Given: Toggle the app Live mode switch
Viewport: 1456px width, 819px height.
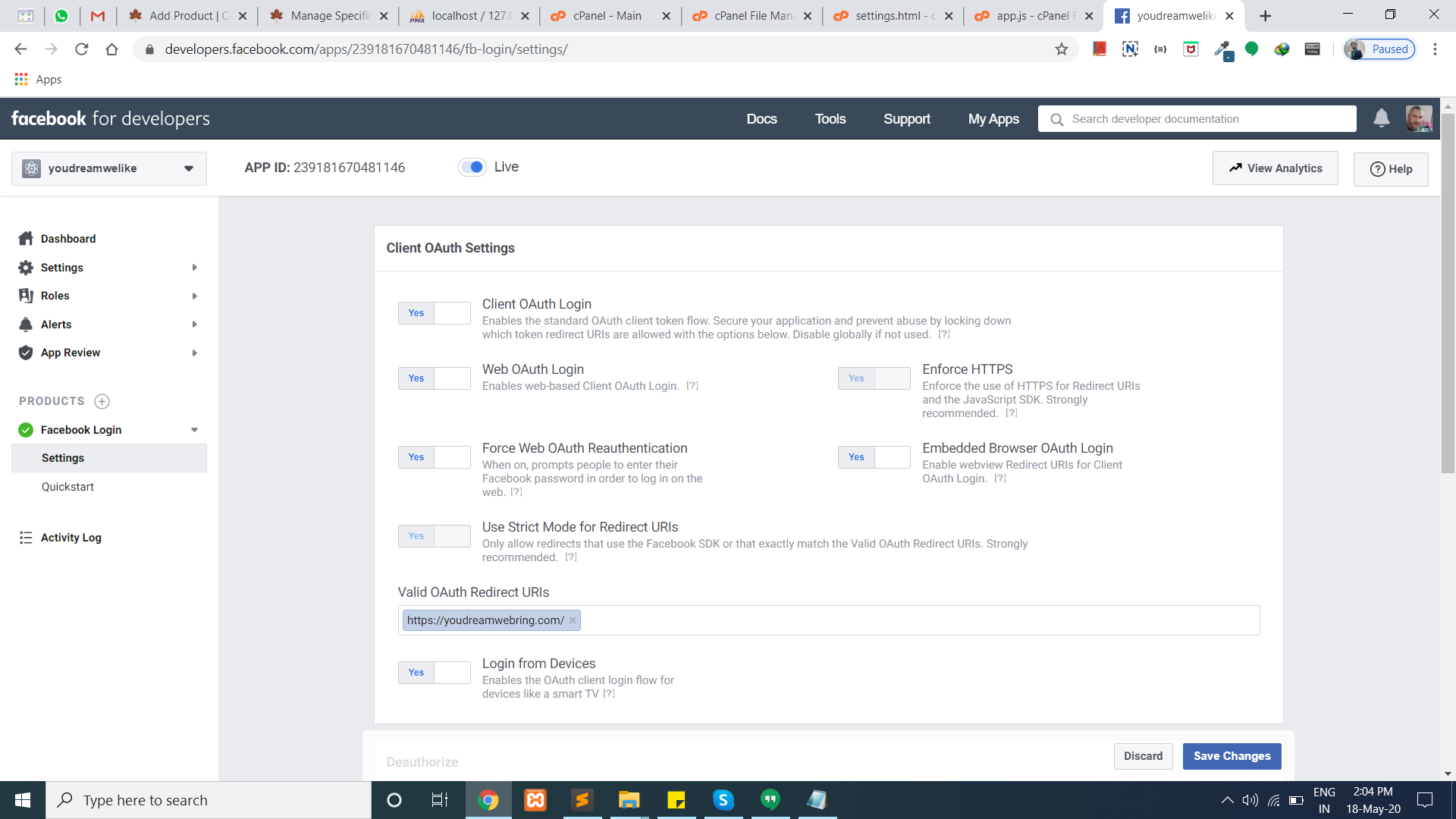Looking at the screenshot, I should (x=472, y=167).
